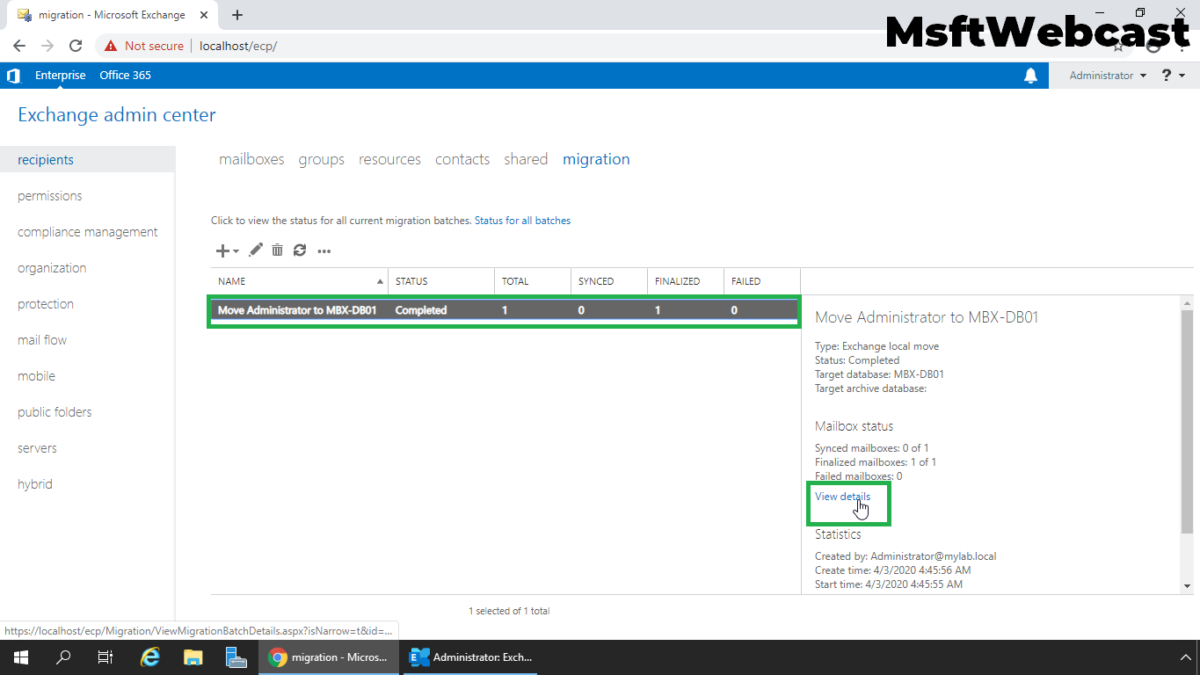The image size is (1200, 675).
Task: Click the Chrome migration taskbar button
Action: click(x=329, y=657)
